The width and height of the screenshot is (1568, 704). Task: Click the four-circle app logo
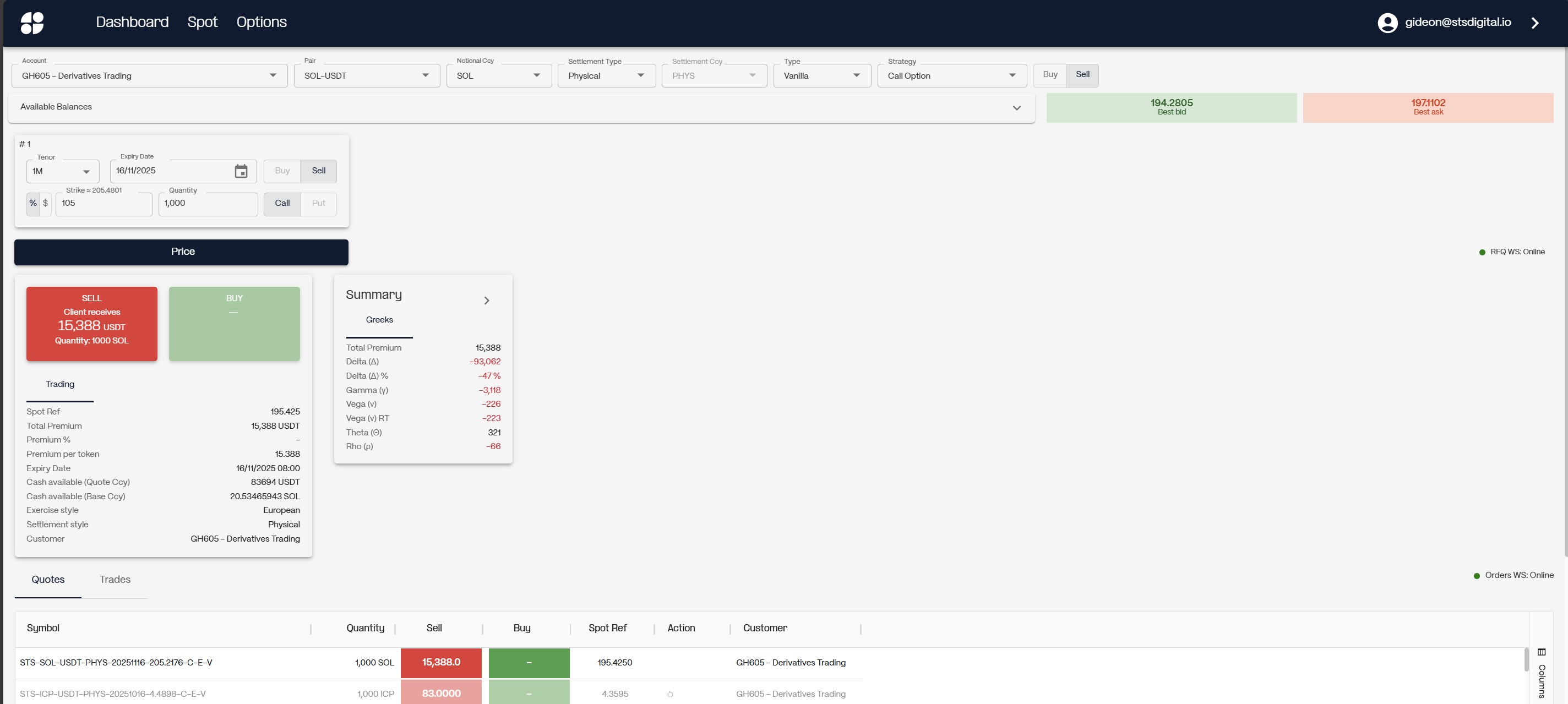click(x=32, y=23)
